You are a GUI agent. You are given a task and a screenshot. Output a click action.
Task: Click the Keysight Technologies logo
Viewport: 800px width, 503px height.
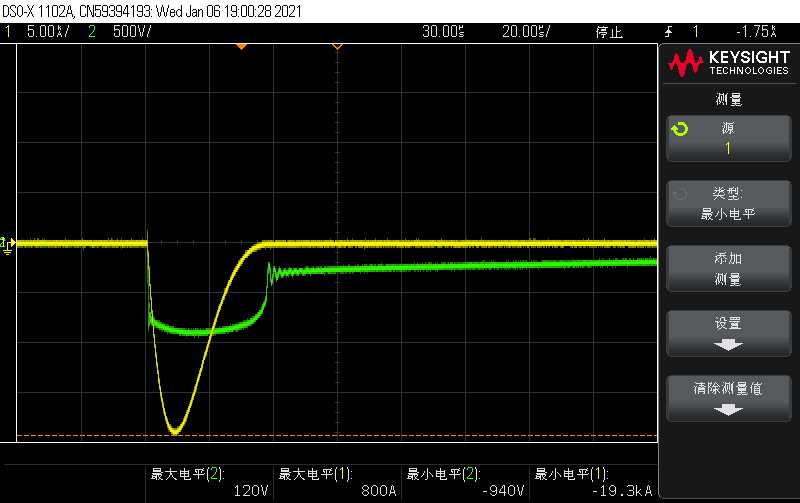[x=728, y=65]
